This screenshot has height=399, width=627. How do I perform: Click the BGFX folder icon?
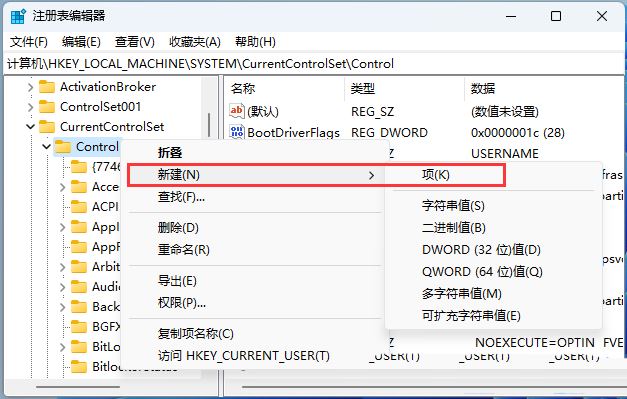79,327
